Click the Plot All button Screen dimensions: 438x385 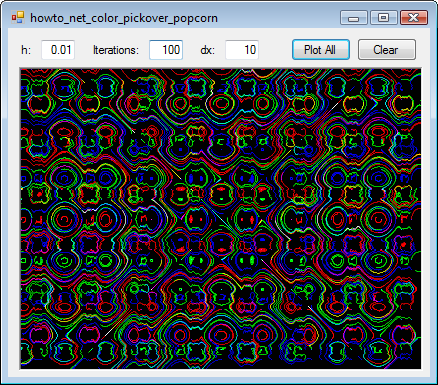click(x=321, y=50)
